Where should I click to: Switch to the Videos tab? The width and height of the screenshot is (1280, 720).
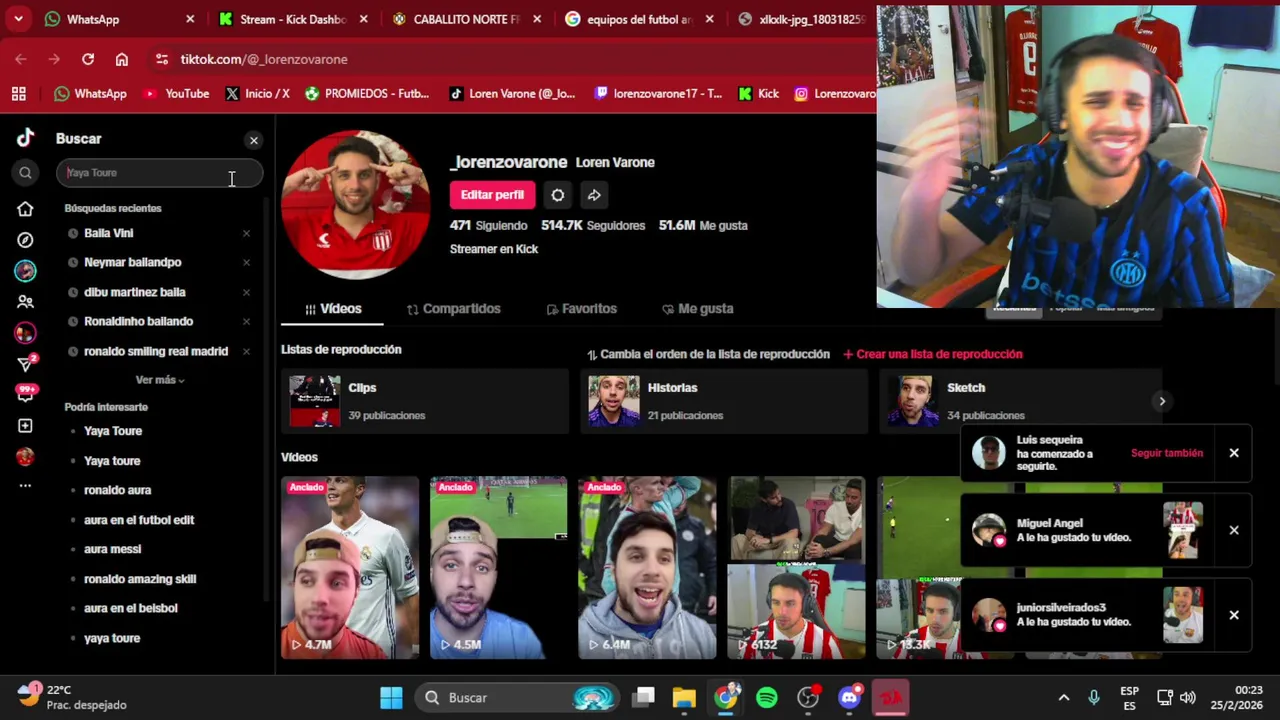(x=332, y=309)
